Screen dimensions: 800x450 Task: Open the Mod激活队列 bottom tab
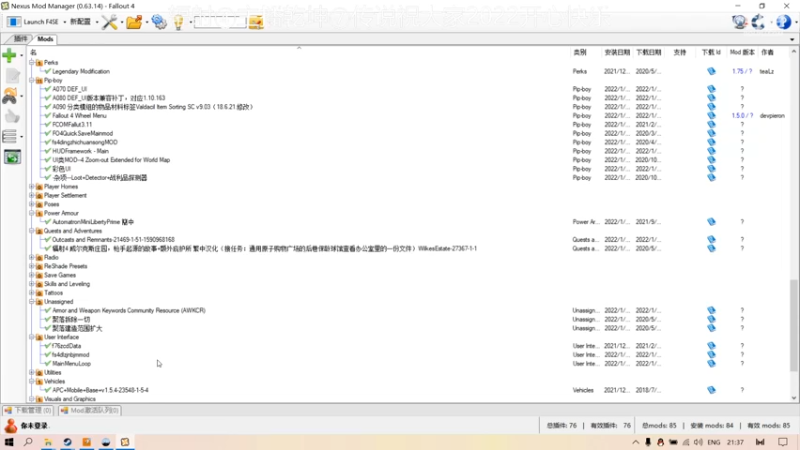pyautogui.click(x=90, y=410)
